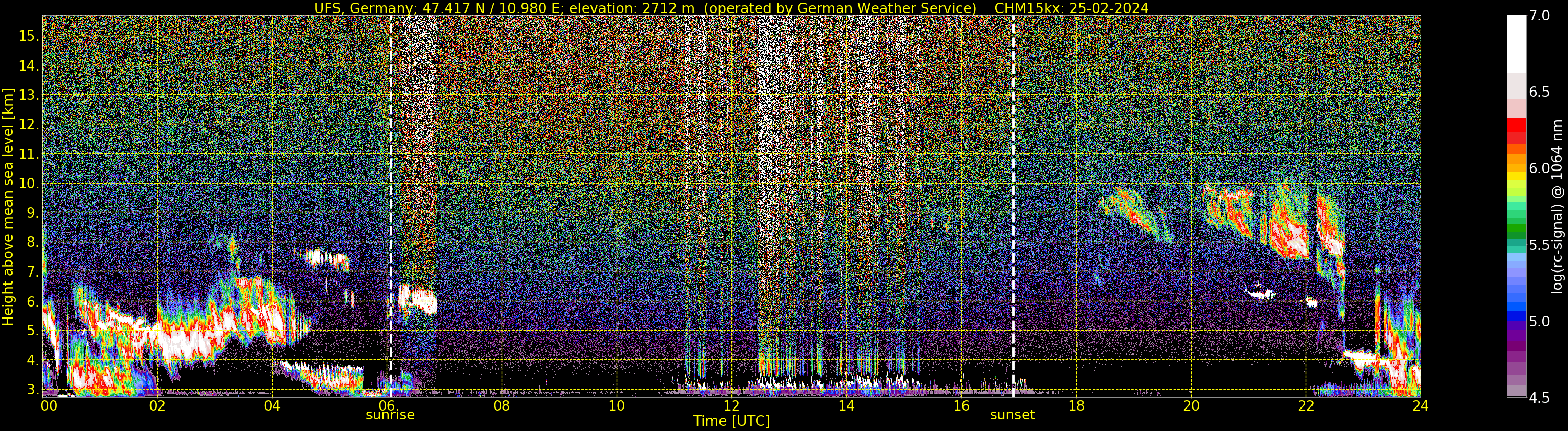Pick the gray bottom segment of the colorbar

coord(1516,391)
